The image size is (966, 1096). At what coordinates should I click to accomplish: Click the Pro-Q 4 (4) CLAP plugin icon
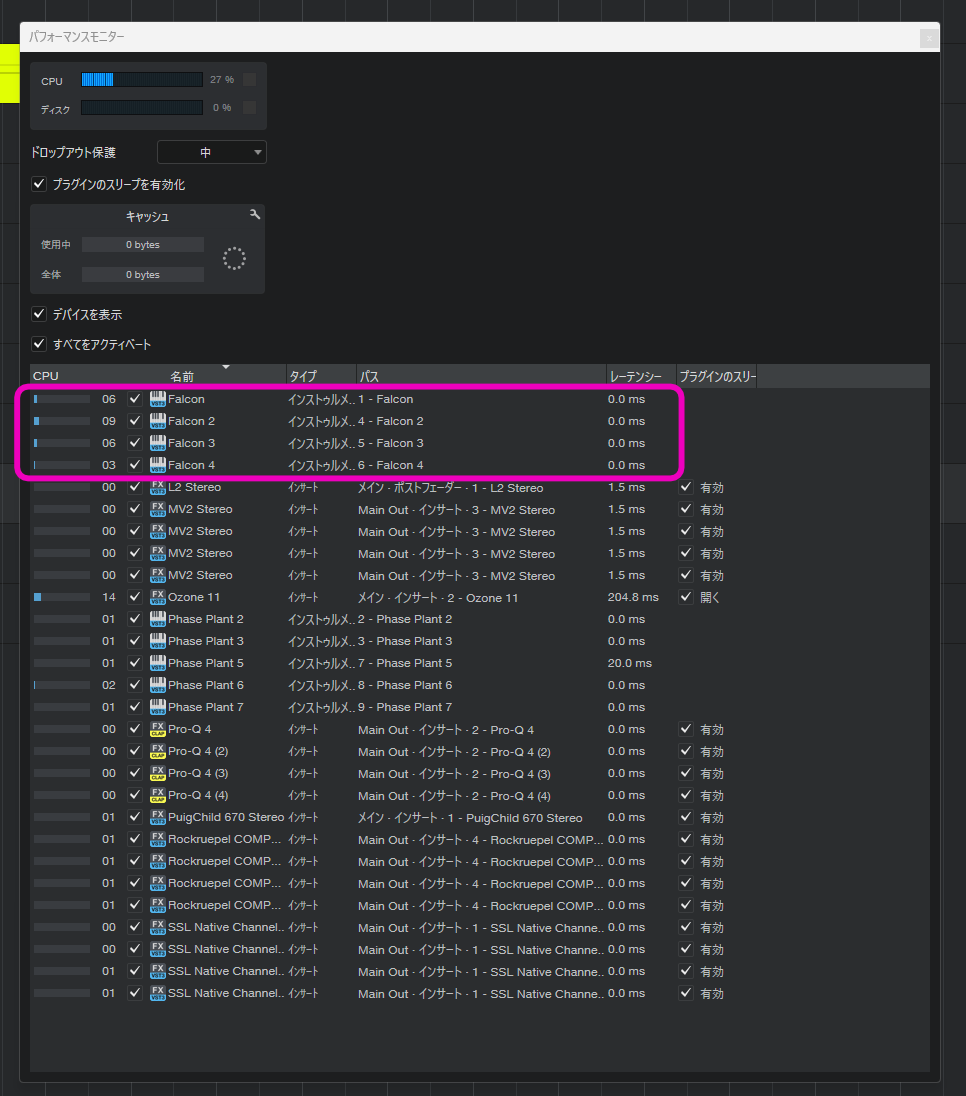pos(157,795)
